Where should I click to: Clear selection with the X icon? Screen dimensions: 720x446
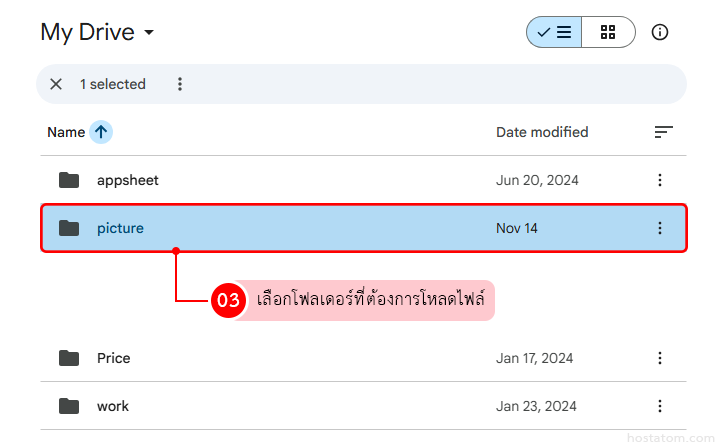point(56,84)
